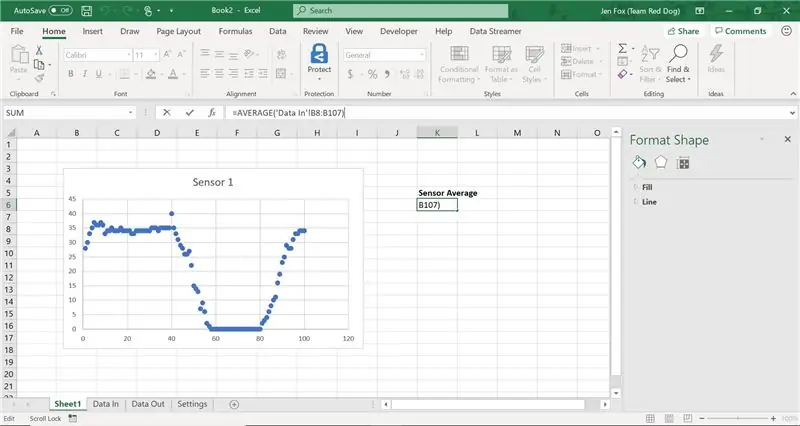Viewport: 800px width, 426px height.
Task: Click the Share button
Action: point(683,31)
